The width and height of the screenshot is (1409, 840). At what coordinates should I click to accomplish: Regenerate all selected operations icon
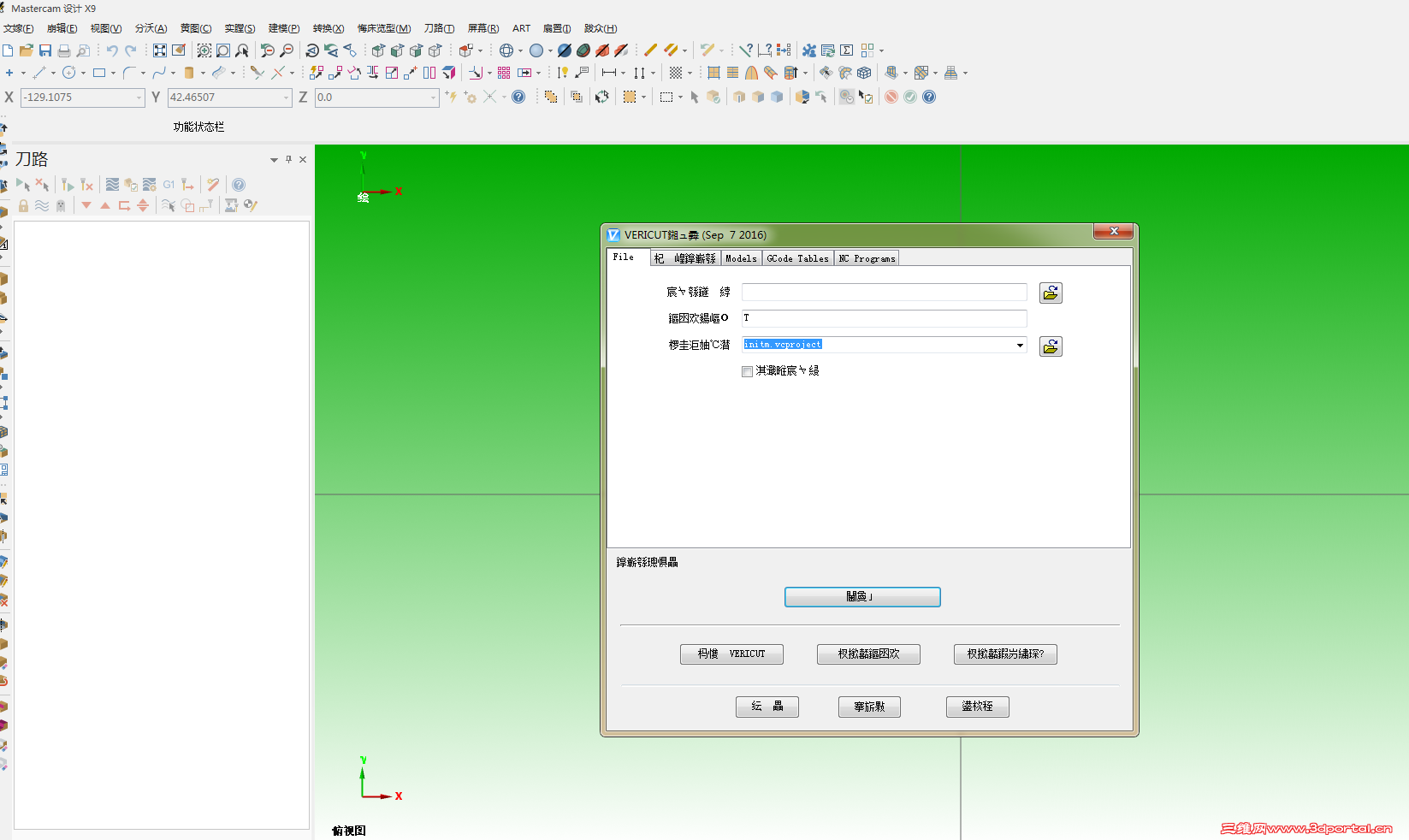[x=68, y=184]
